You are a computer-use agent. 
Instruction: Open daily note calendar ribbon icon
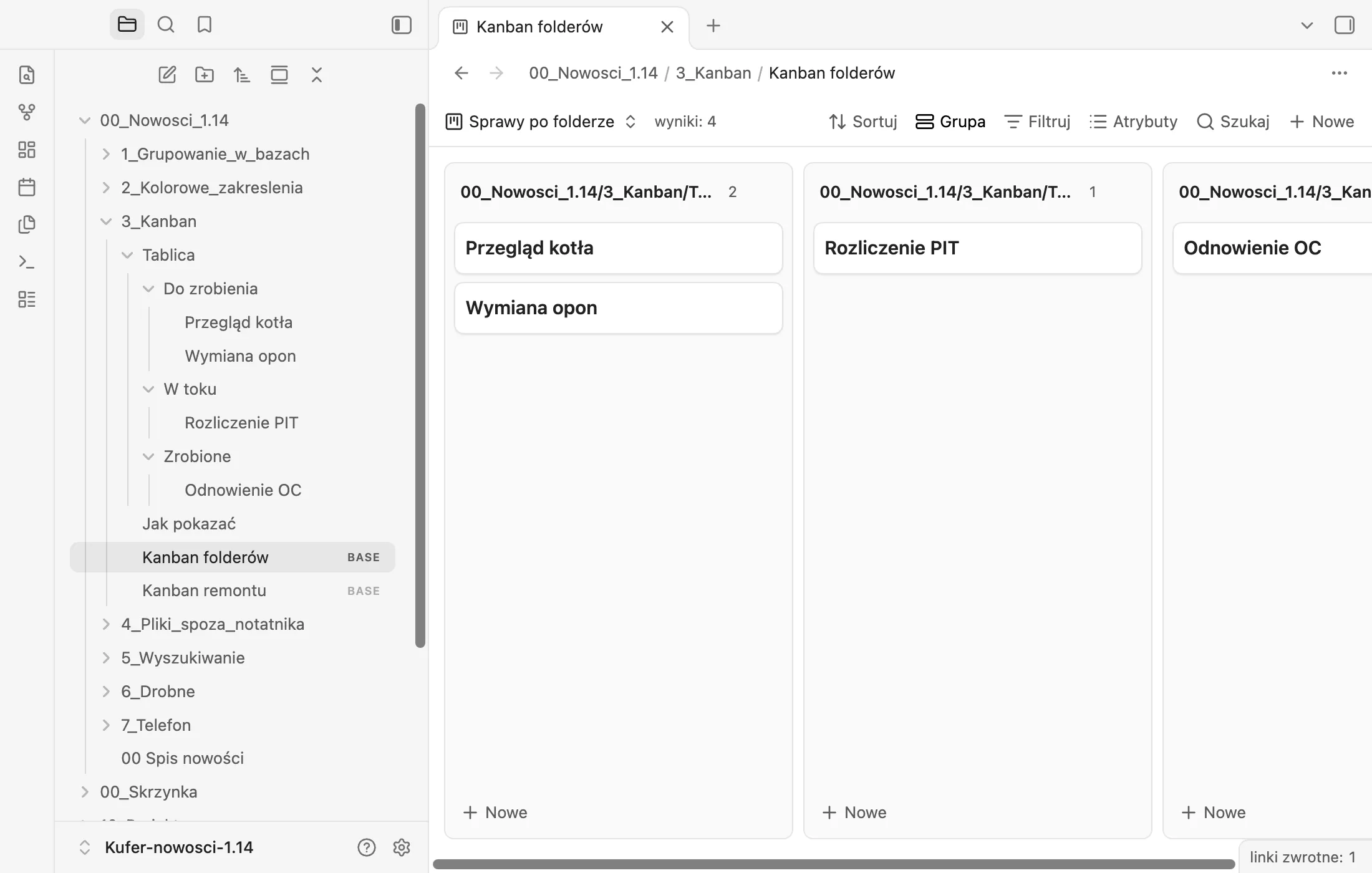pyautogui.click(x=27, y=187)
